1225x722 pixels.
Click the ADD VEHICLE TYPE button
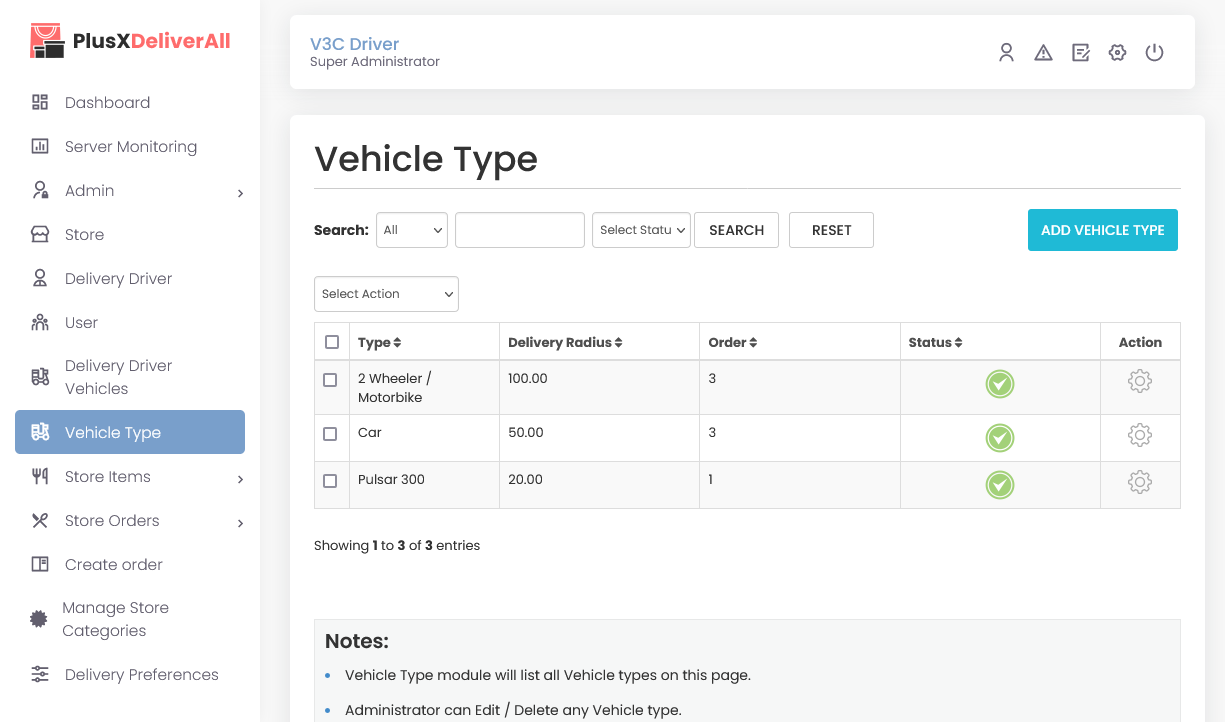[1103, 230]
